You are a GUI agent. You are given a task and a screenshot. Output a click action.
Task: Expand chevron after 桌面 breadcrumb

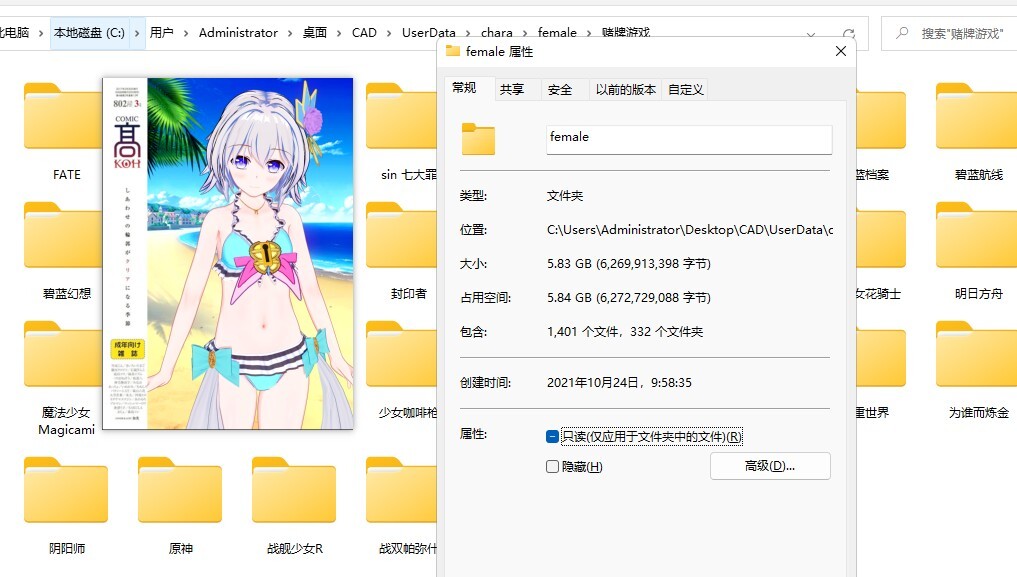(x=339, y=33)
